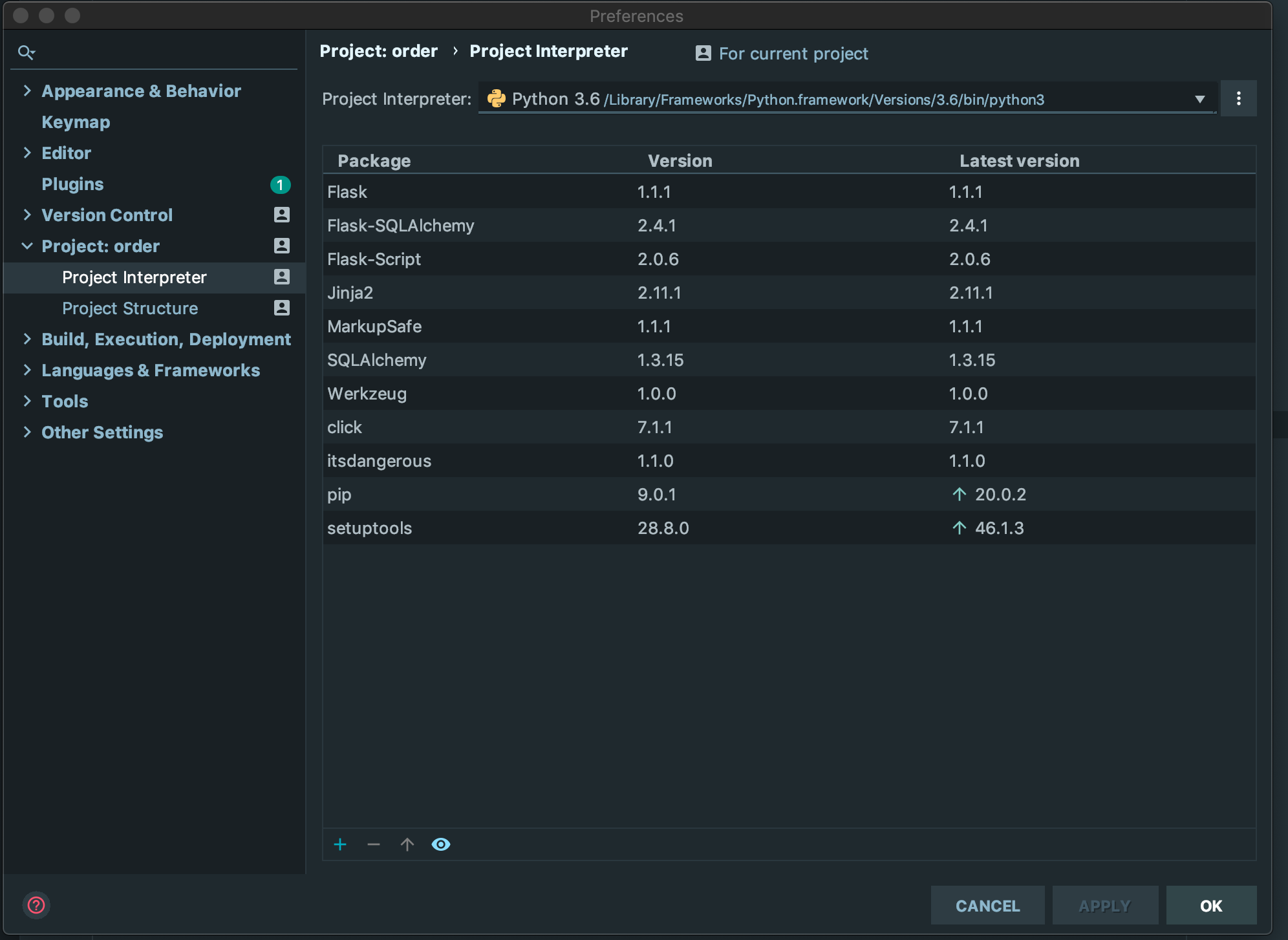Open the Project Interpreter dropdown arrow
This screenshot has height=940, width=1288.
tap(1200, 99)
